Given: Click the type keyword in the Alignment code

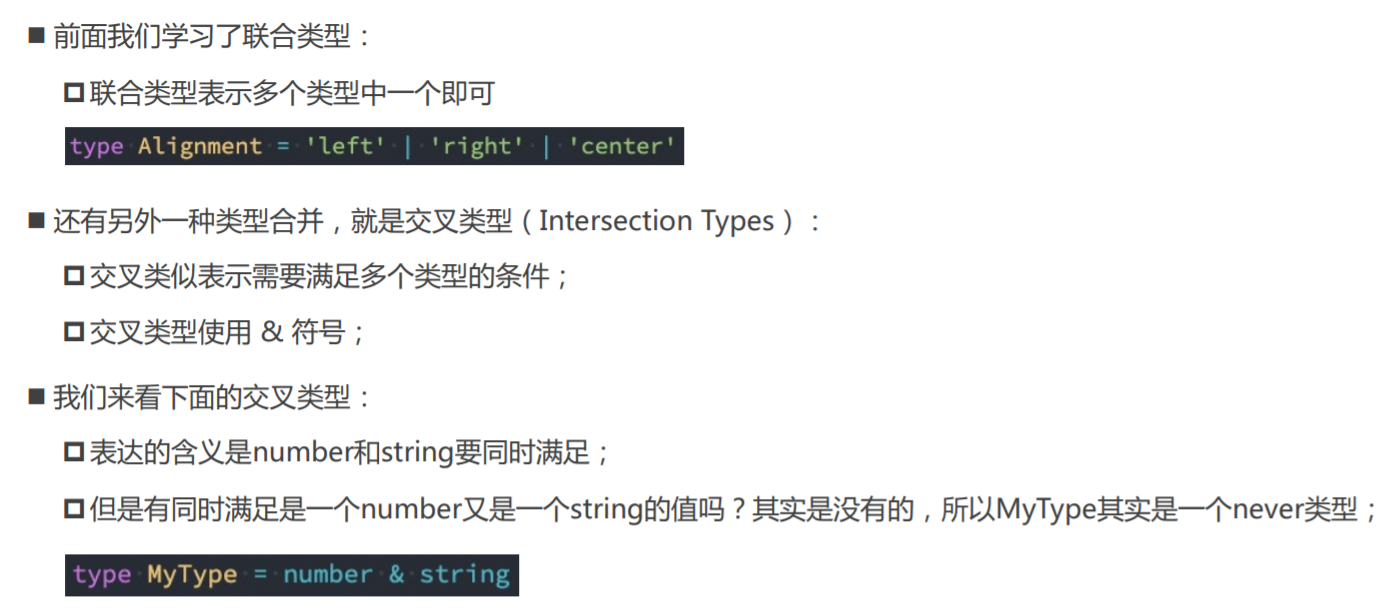Looking at the screenshot, I should [x=97, y=146].
